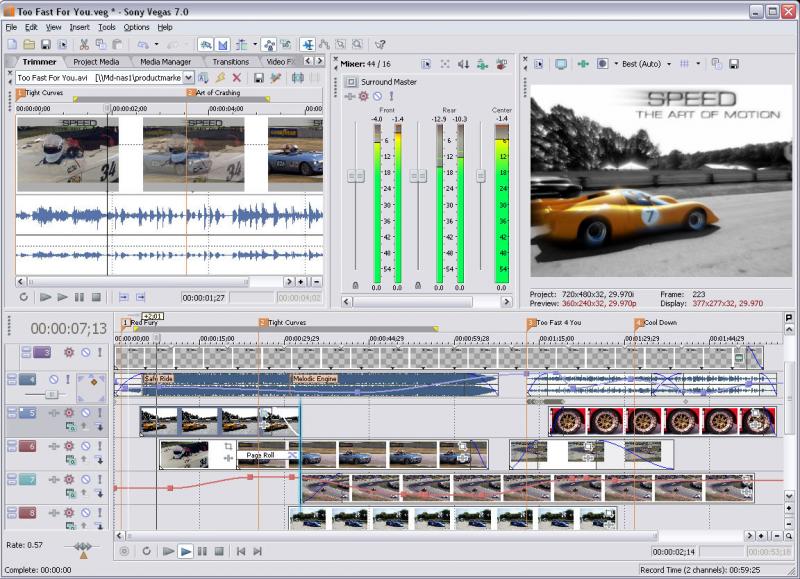
Task: Open Trimmer media file dropdown
Action: click(188, 78)
